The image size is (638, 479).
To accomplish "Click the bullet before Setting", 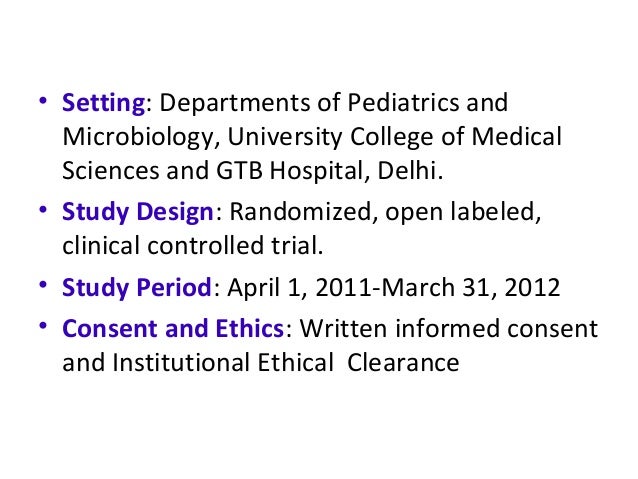I will (x=43, y=100).
